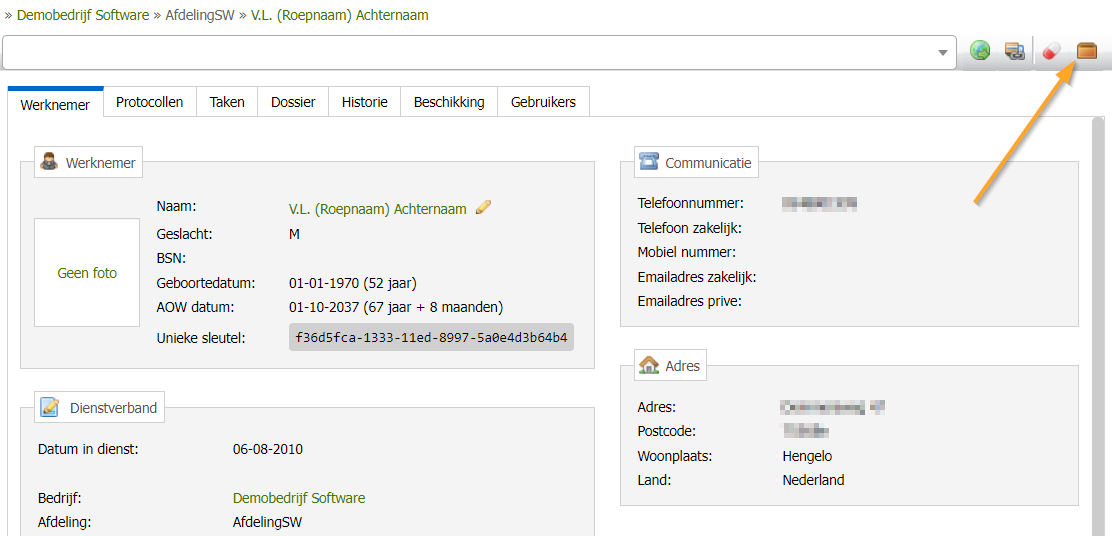Click the Geboortedatum value 01-01-1970 (52 jaar)

(x=352, y=284)
